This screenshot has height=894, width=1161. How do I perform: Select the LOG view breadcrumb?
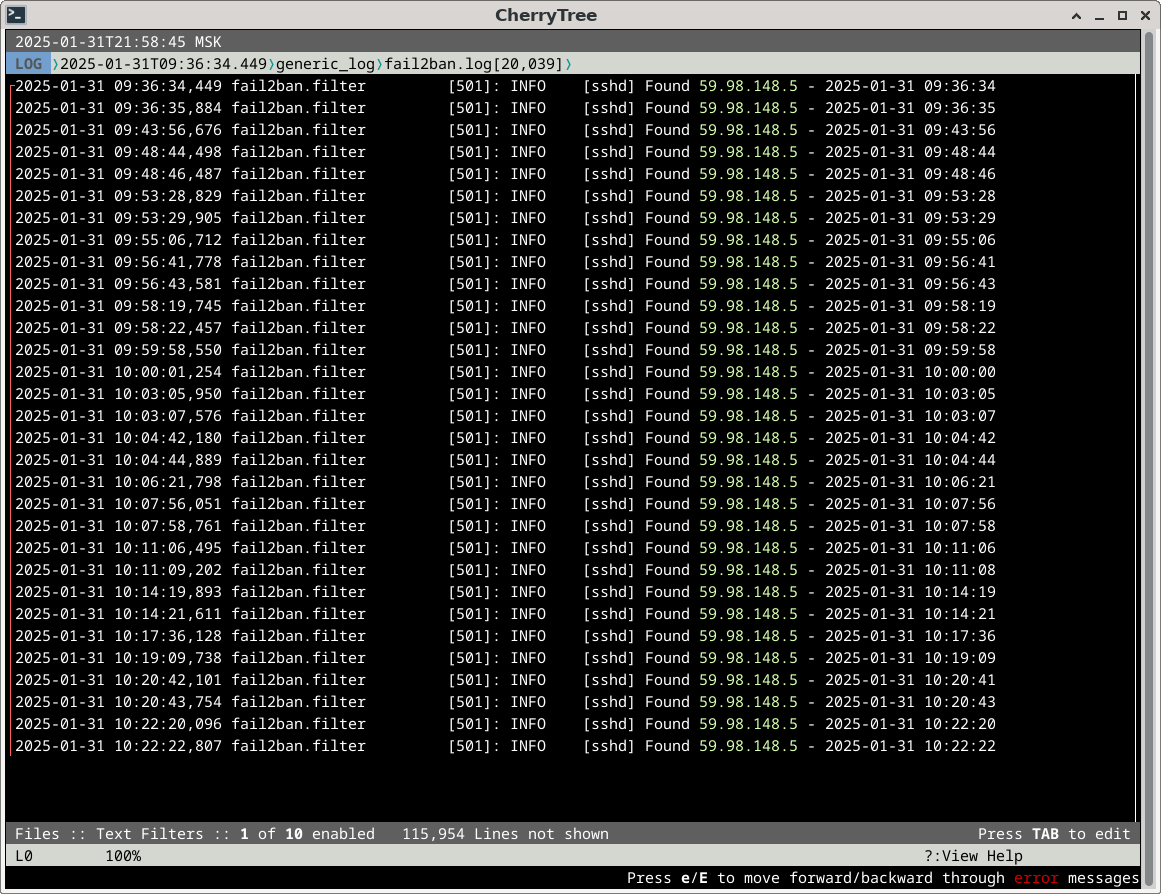pos(29,64)
